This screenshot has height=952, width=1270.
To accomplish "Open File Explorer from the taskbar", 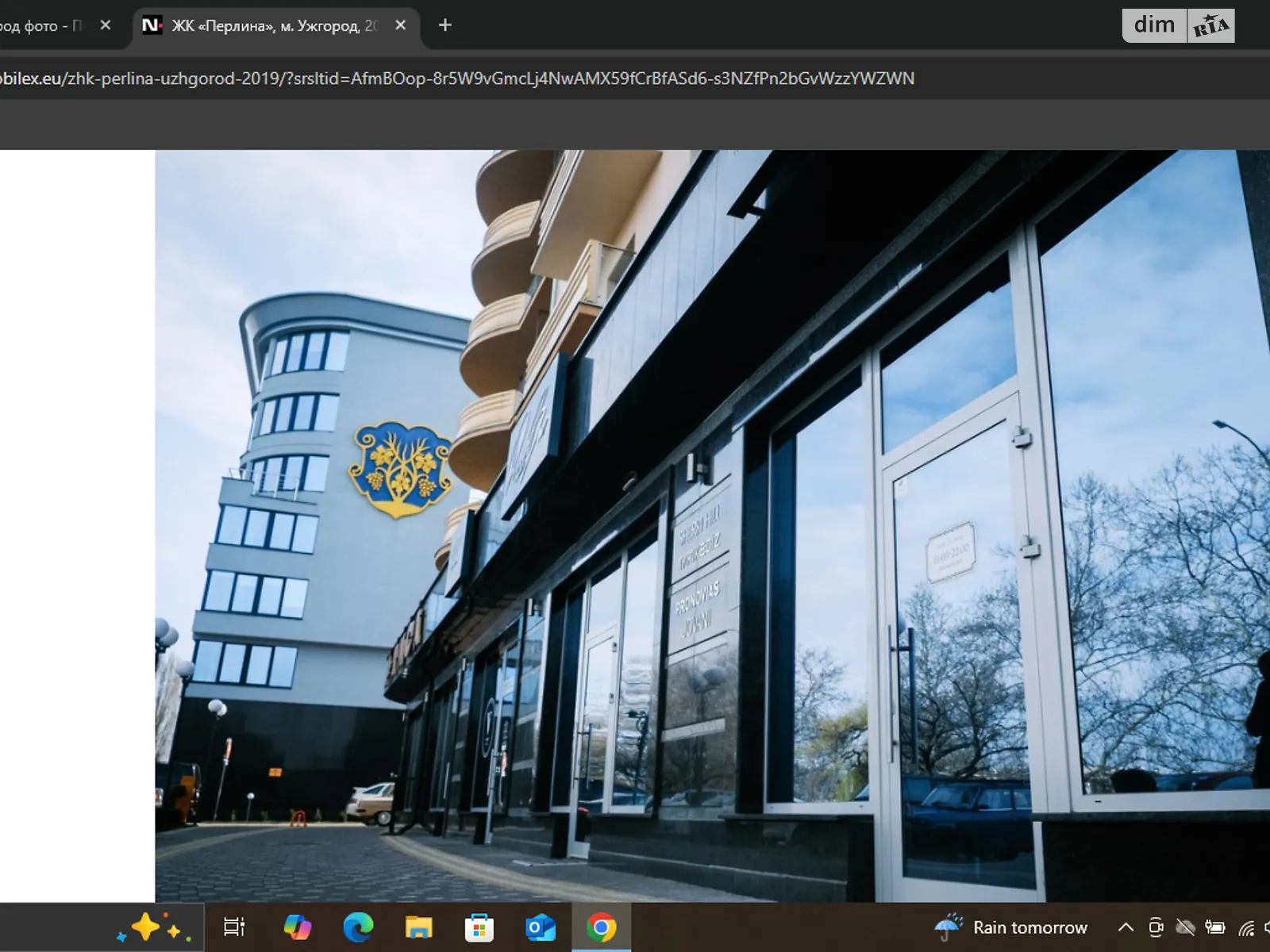I will click(x=418, y=927).
